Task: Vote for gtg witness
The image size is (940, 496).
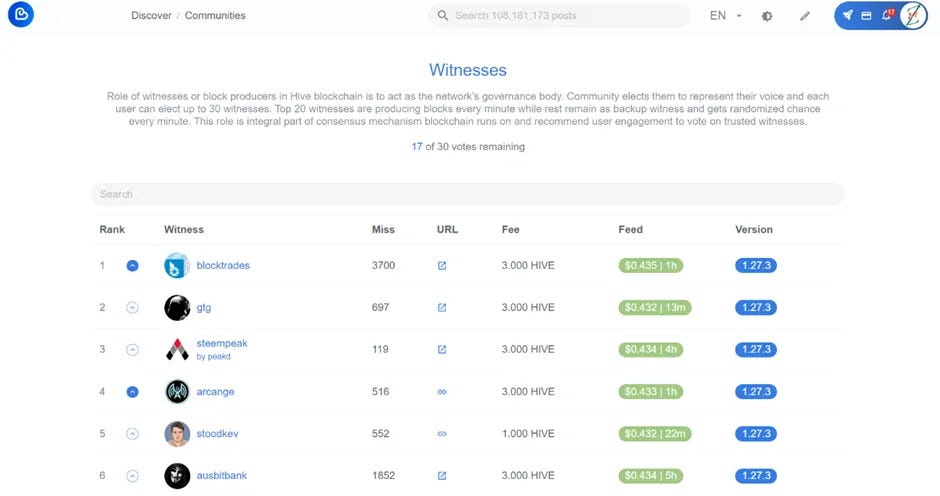Action: coord(132,308)
